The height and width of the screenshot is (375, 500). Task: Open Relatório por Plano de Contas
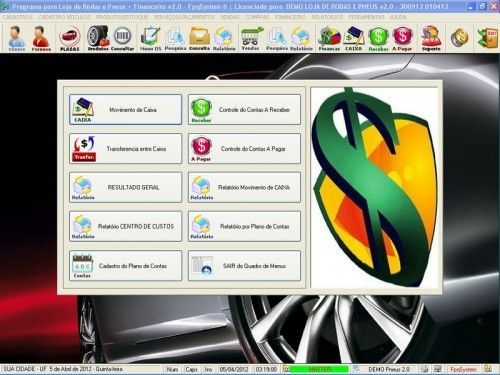[x=244, y=226]
